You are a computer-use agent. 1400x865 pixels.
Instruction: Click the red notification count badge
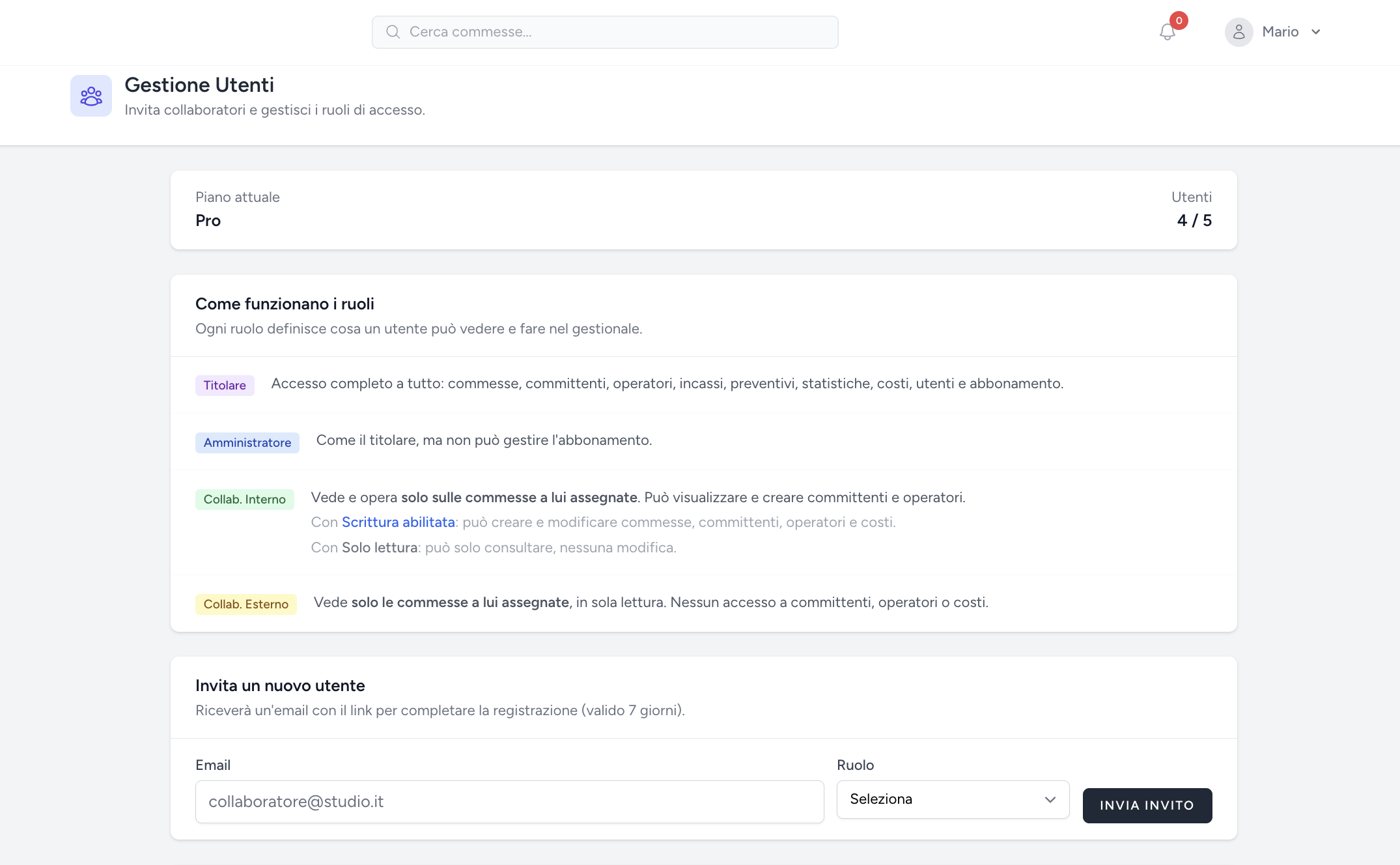click(1179, 21)
